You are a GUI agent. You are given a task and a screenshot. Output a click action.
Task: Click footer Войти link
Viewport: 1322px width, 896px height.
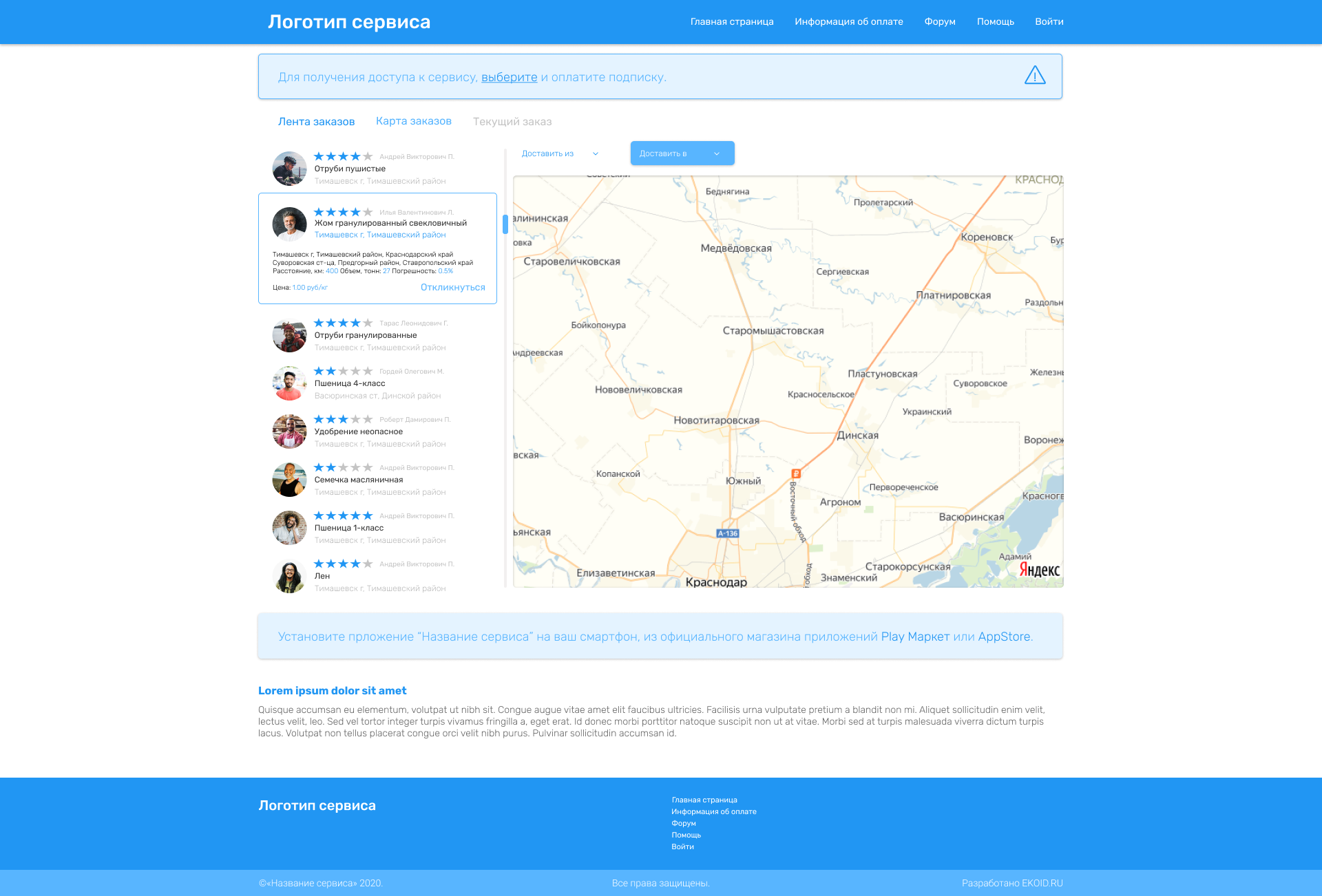click(x=683, y=847)
